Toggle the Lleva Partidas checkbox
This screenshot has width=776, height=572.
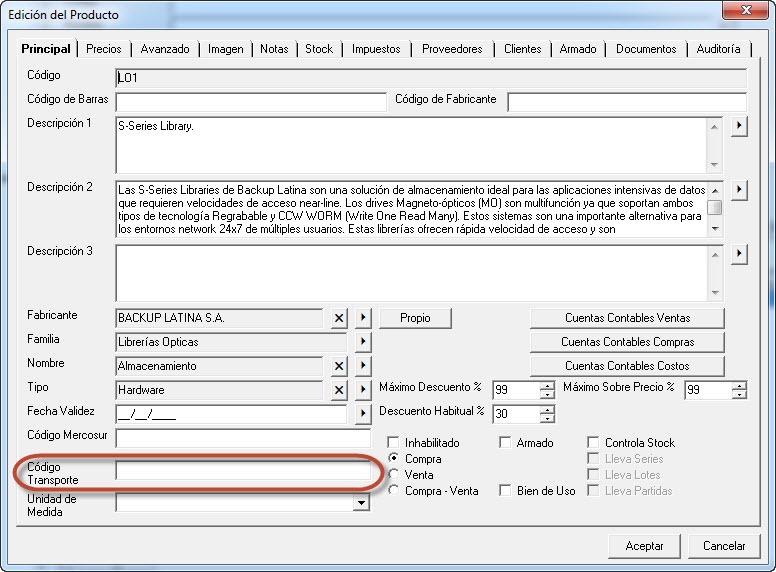pos(593,490)
